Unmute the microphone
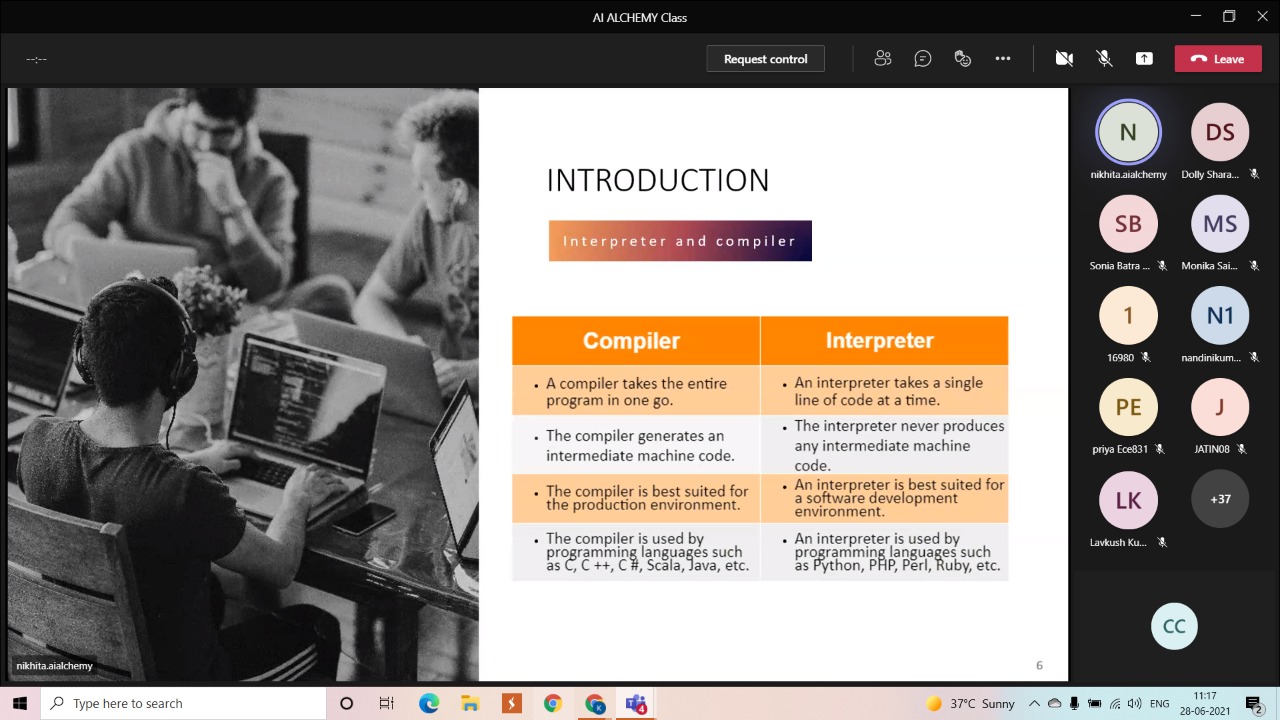The image size is (1280, 720). (1104, 59)
